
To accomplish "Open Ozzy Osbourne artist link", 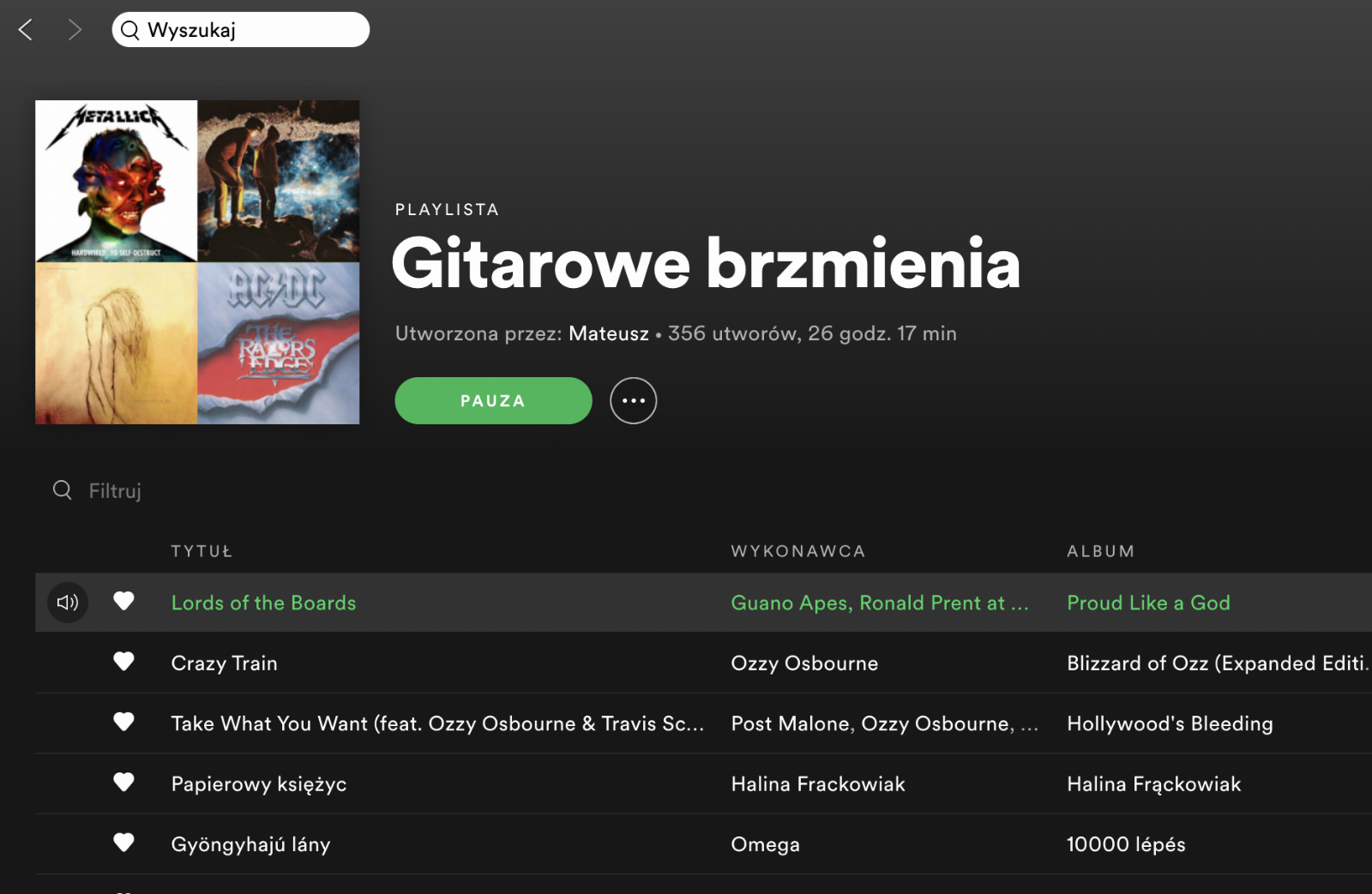I will point(804,663).
